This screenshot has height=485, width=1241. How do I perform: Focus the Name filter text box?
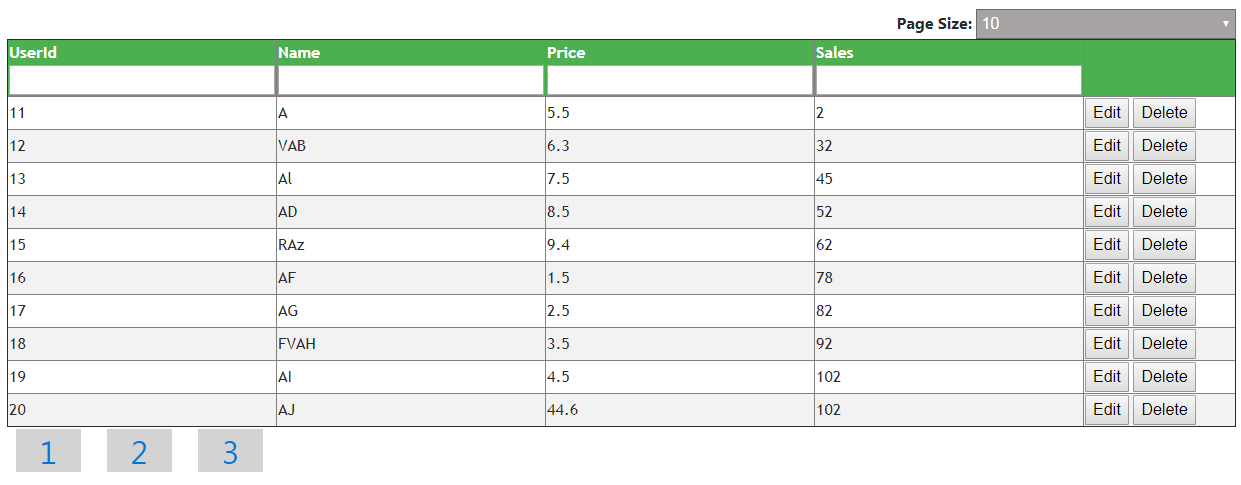(410, 80)
